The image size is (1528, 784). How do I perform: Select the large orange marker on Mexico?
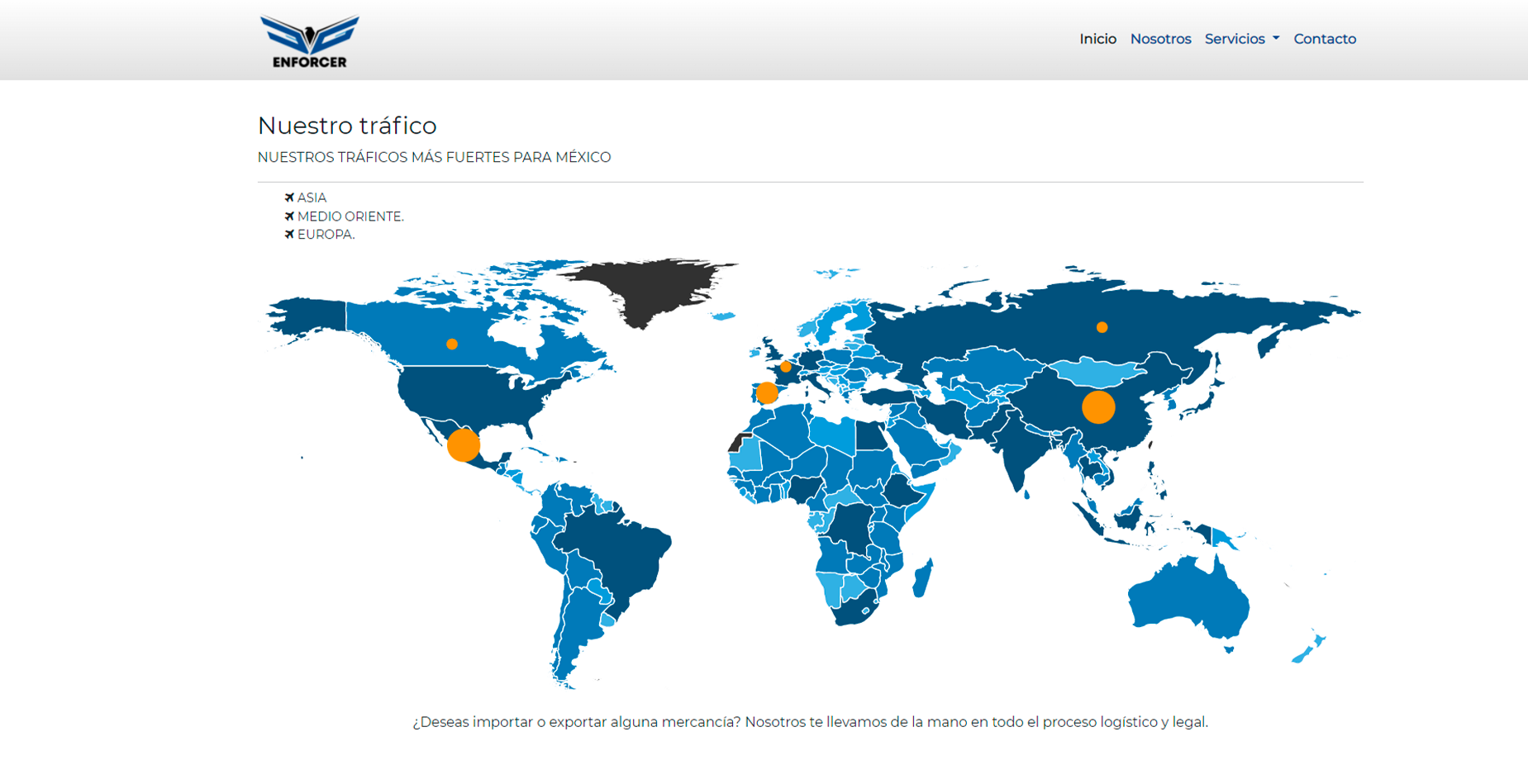pos(464,445)
